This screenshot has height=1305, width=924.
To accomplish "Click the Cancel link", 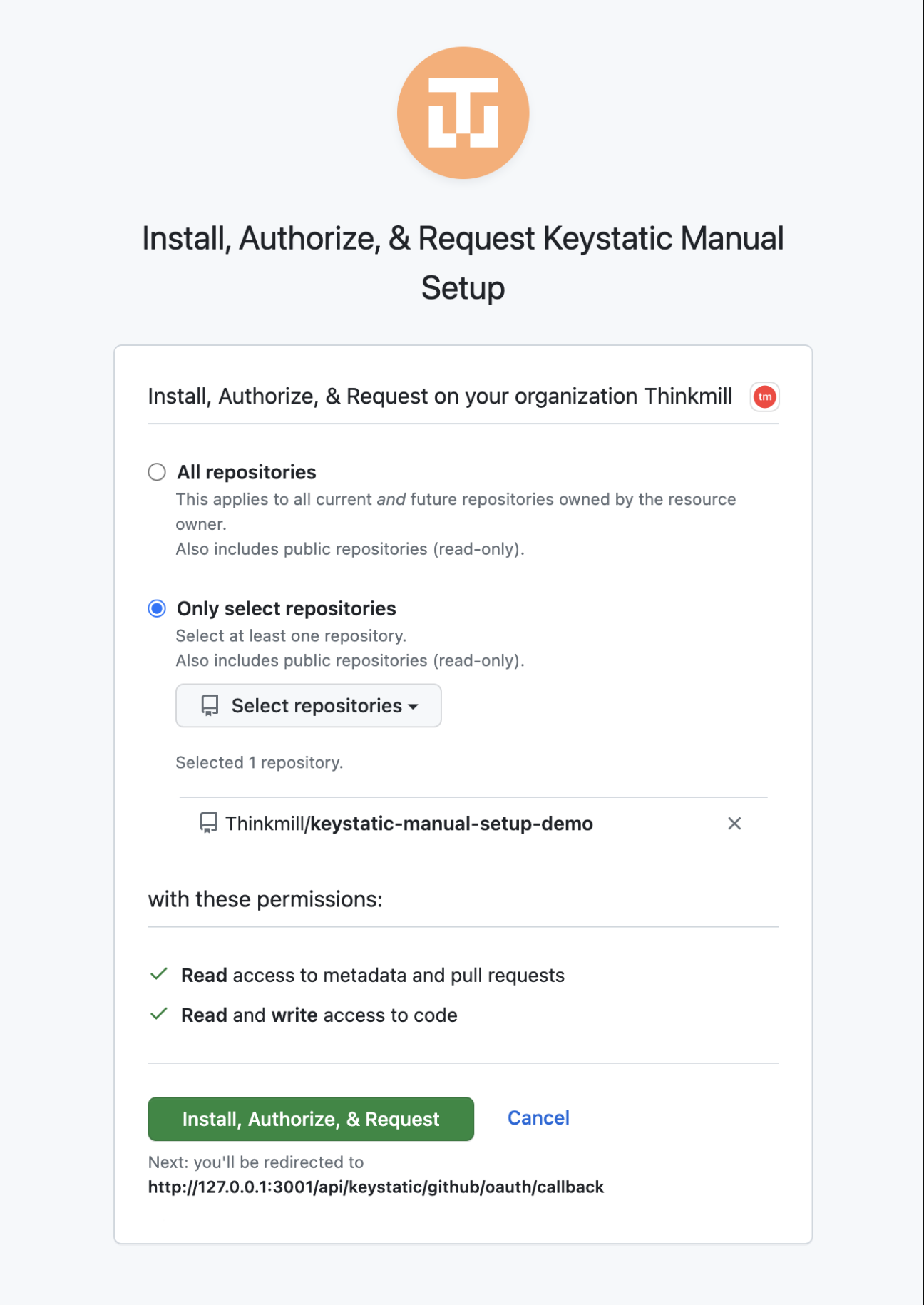I will 538,1117.
